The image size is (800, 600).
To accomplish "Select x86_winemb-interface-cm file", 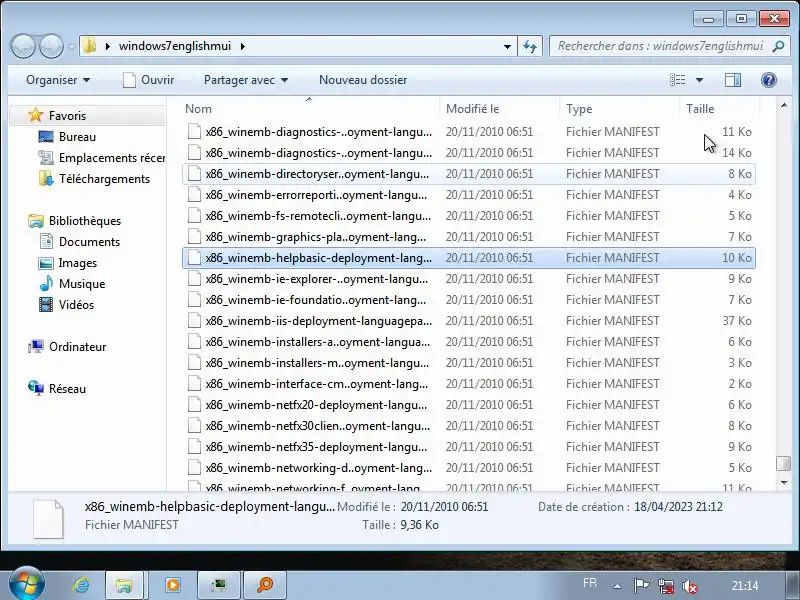I will 468,384.
